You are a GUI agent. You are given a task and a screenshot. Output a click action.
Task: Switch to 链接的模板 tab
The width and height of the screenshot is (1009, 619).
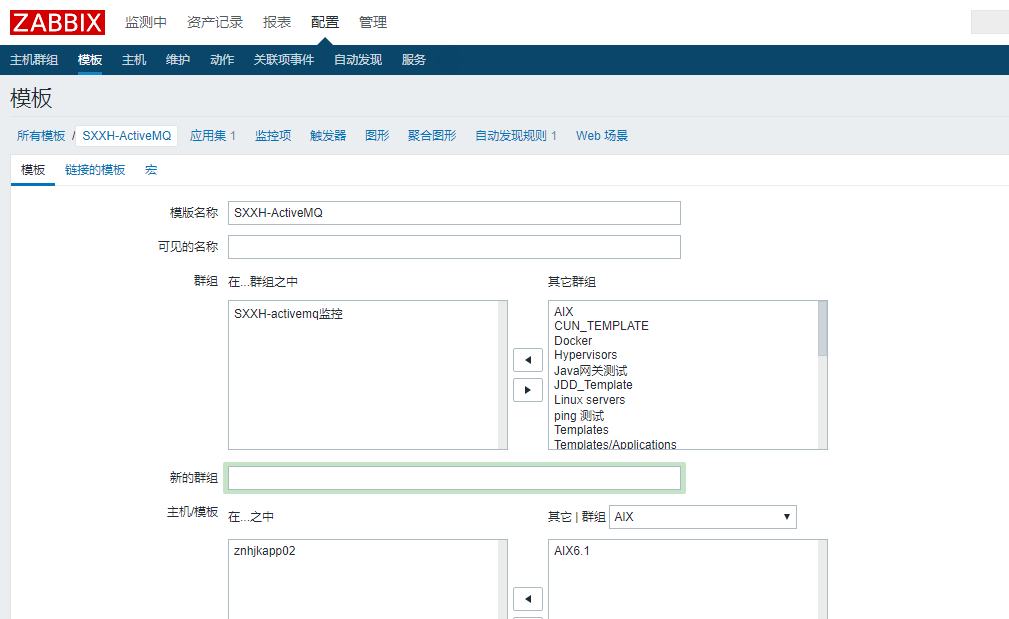(x=95, y=170)
